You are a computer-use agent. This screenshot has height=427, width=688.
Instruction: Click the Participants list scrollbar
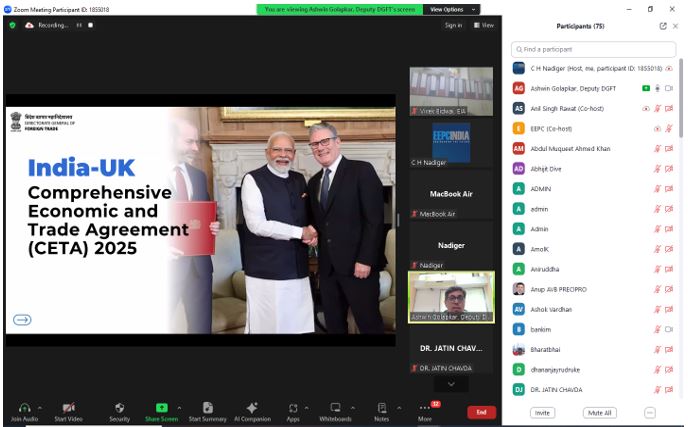pos(681,99)
